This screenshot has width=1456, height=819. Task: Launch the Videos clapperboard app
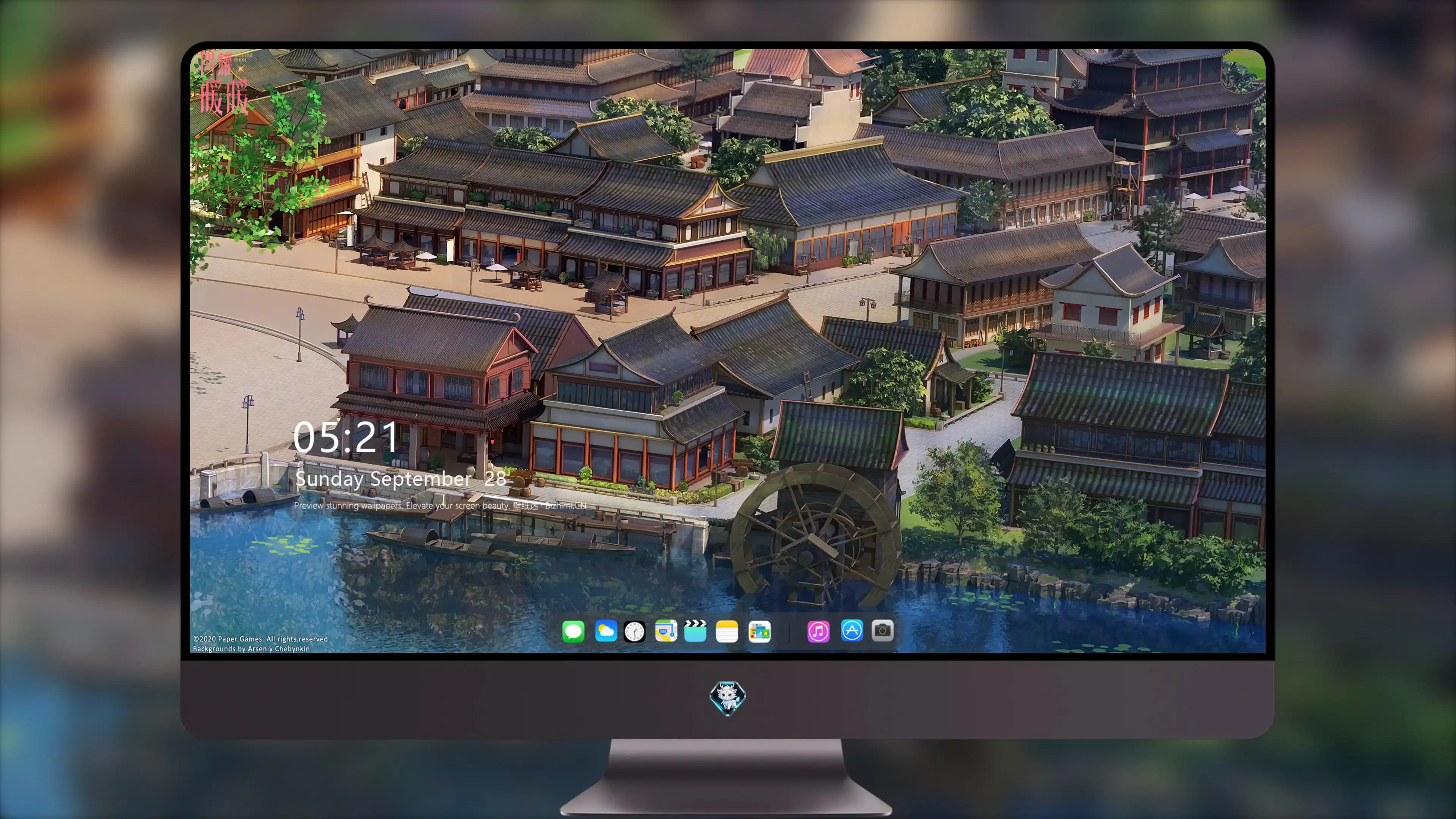tap(695, 631)
